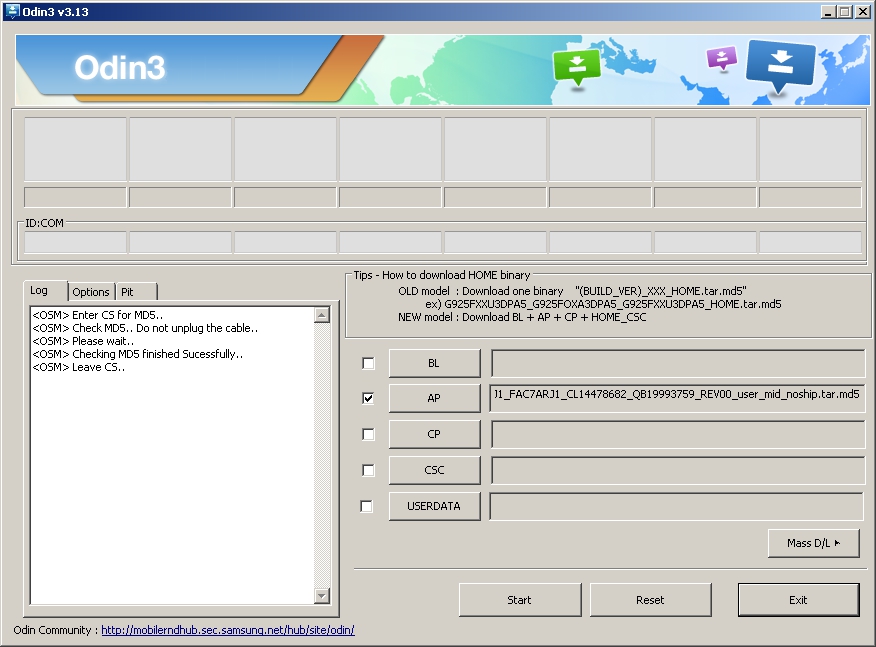
Task: Click the log scrollbar up arrow
Action: coord(322,315)
